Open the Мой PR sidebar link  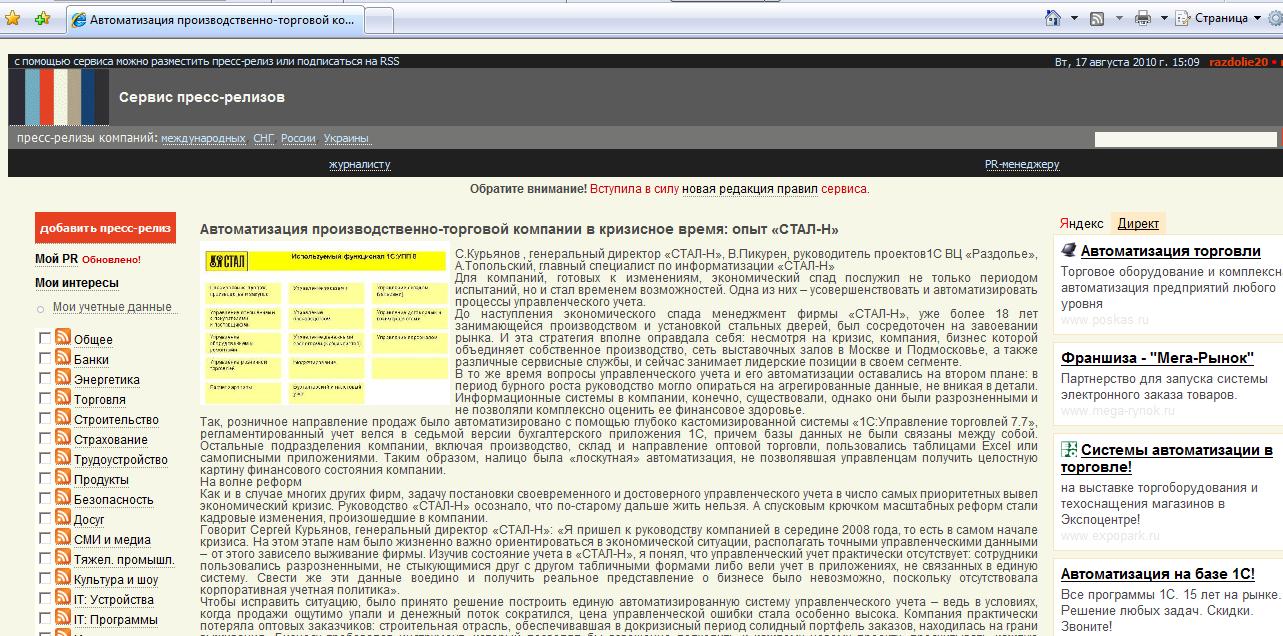click(x=56, y=259)
